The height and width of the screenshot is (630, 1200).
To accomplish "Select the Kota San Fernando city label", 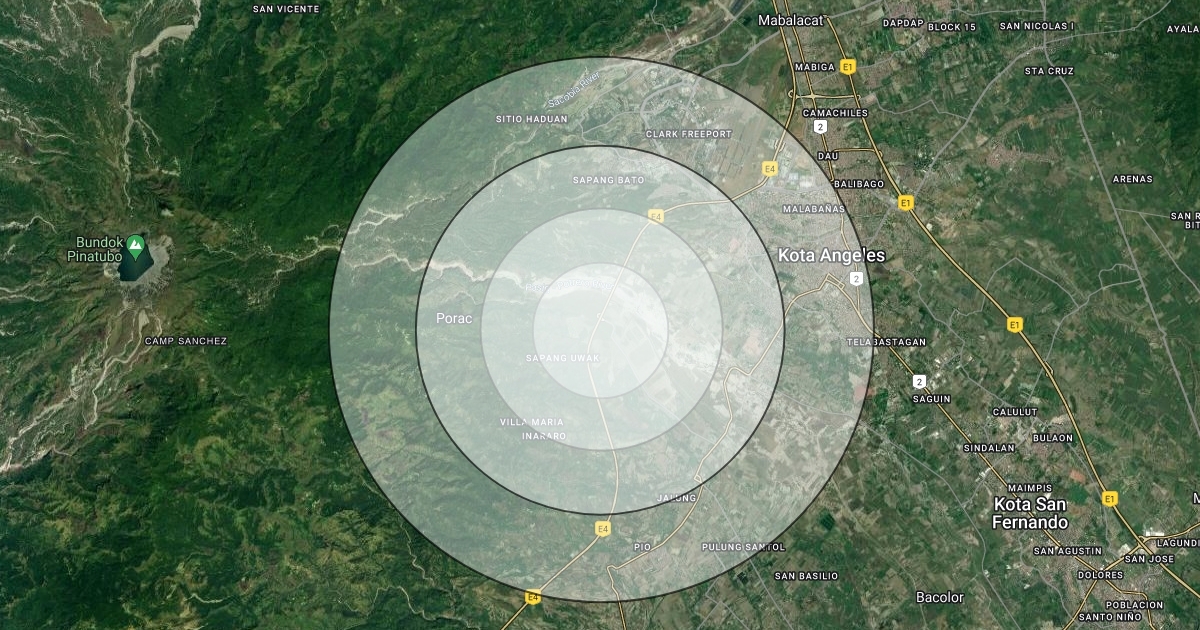I will click(x=1030, y=514).
